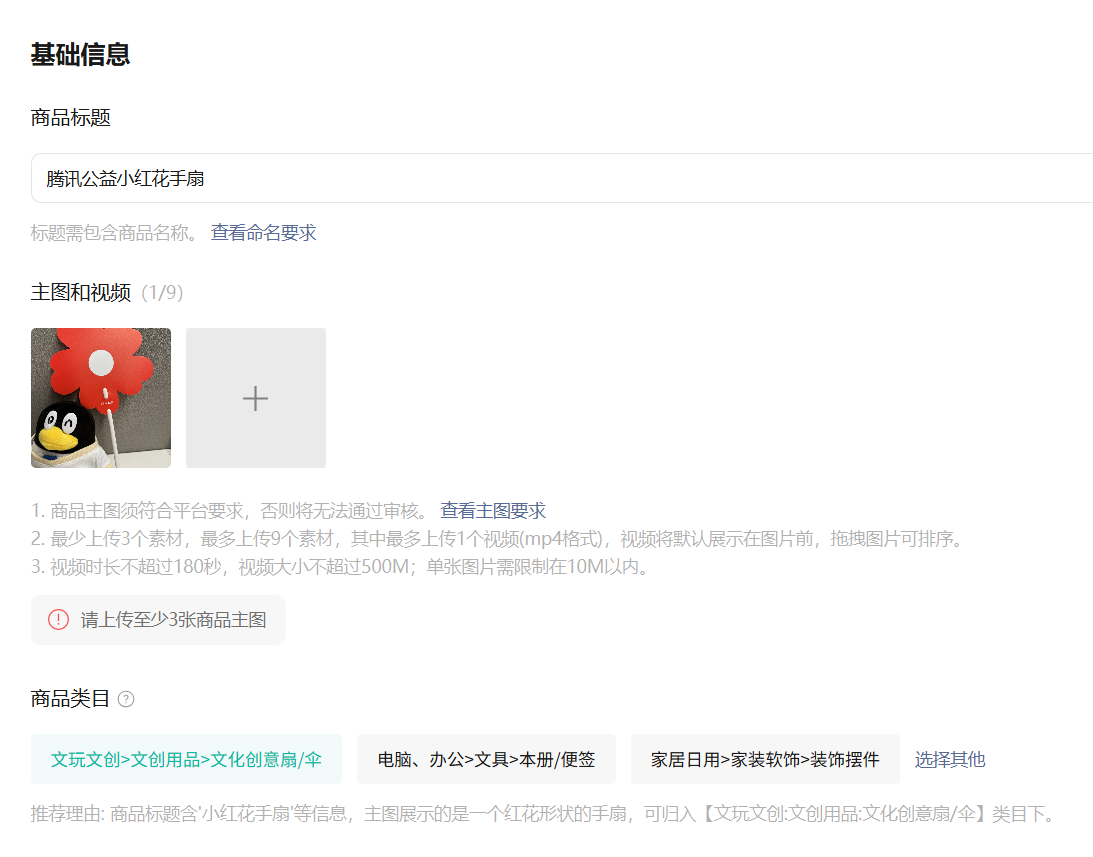Click the 基础信息 section heading

pos(80,54)
